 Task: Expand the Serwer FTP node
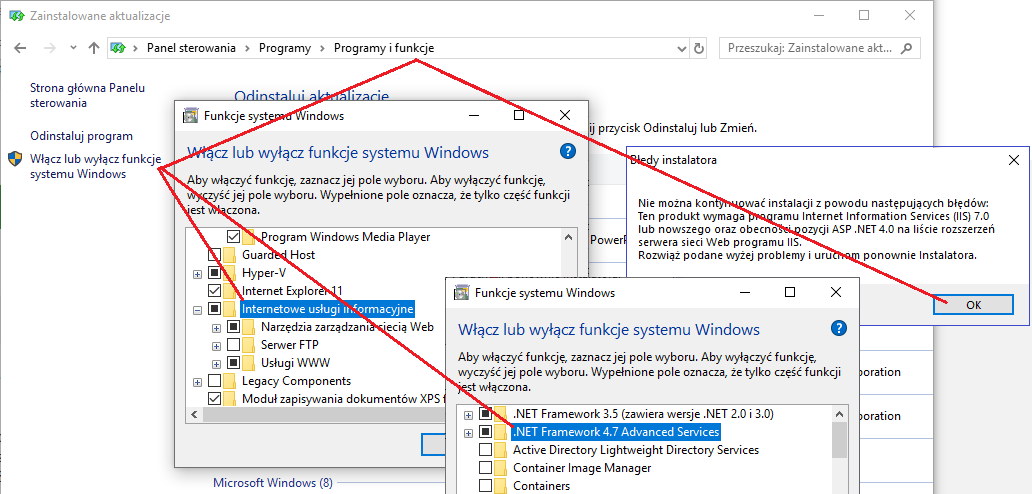[x=216, y=345]
